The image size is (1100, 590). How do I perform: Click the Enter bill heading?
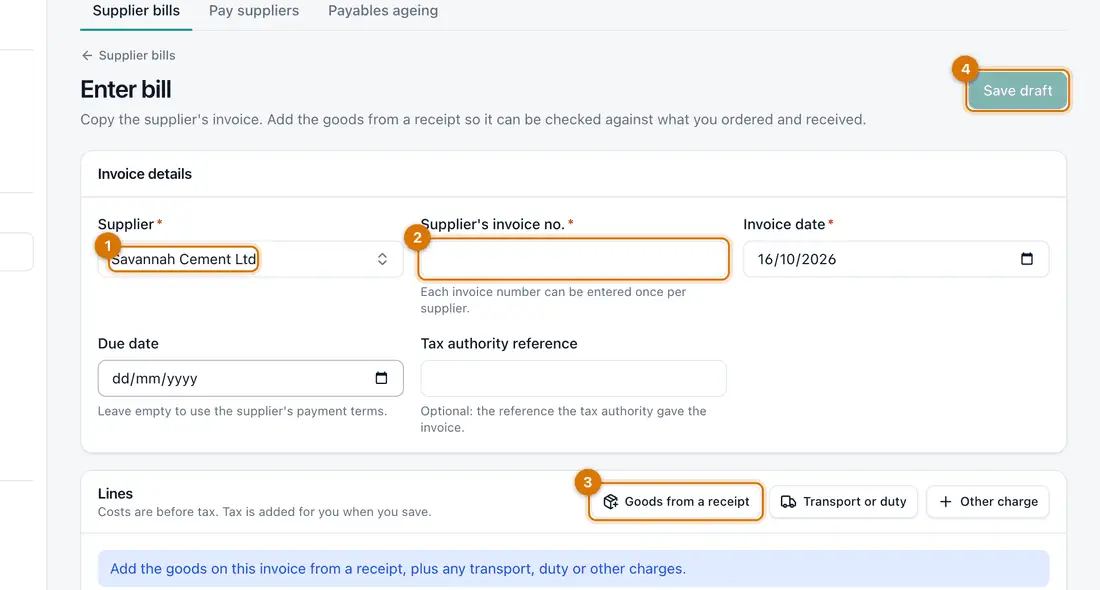[x=126, y=90]
